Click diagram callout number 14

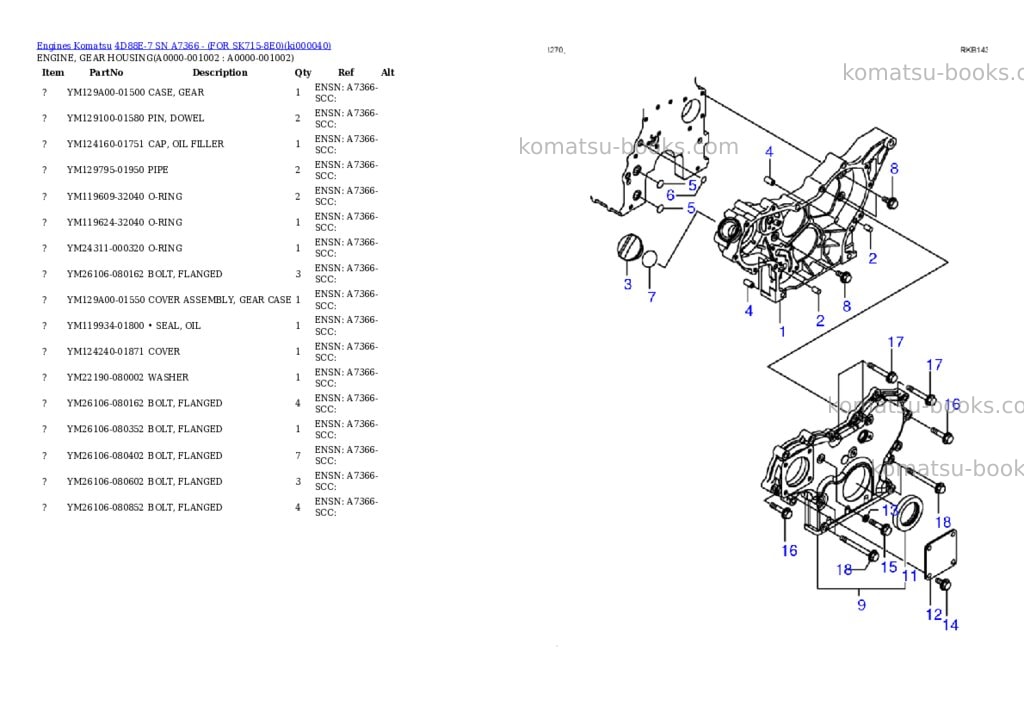950,625
